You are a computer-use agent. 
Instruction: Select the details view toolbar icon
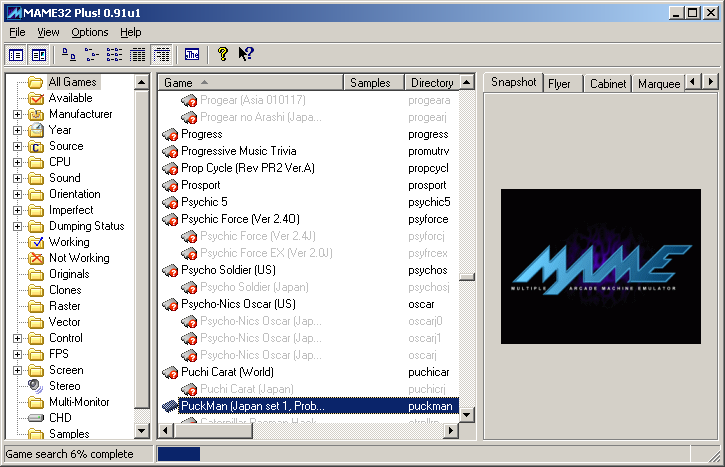coord(138,54)
